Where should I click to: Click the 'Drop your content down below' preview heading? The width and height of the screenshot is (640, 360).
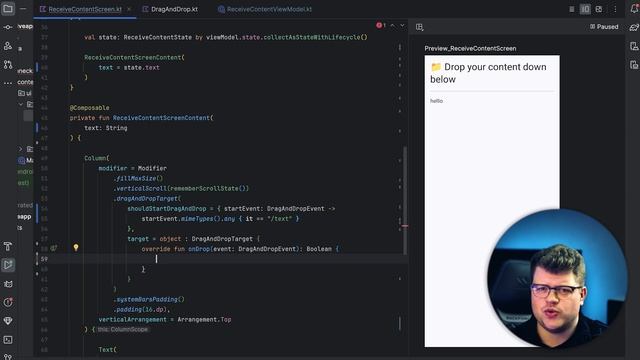click(x=488, y=73)
